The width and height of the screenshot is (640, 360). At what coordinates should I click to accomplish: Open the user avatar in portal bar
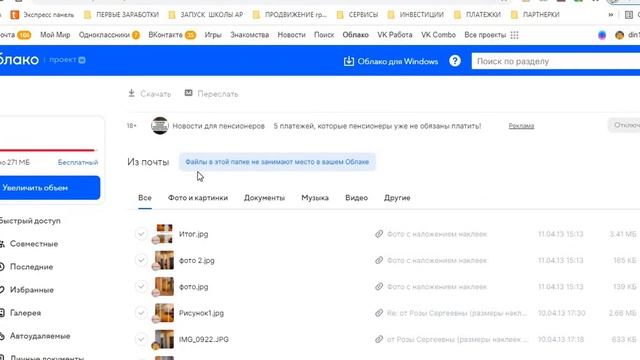(619, 35)
